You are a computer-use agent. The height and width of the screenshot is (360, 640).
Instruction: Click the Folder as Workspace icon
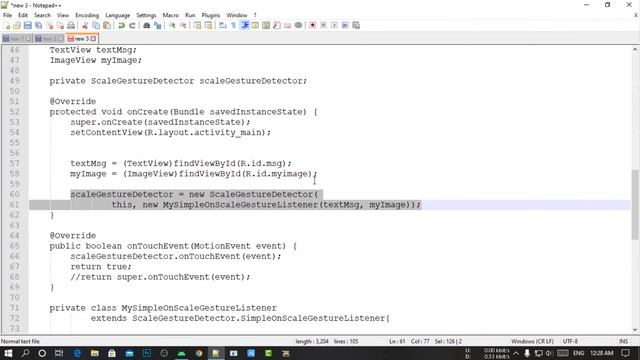point(288,25)
